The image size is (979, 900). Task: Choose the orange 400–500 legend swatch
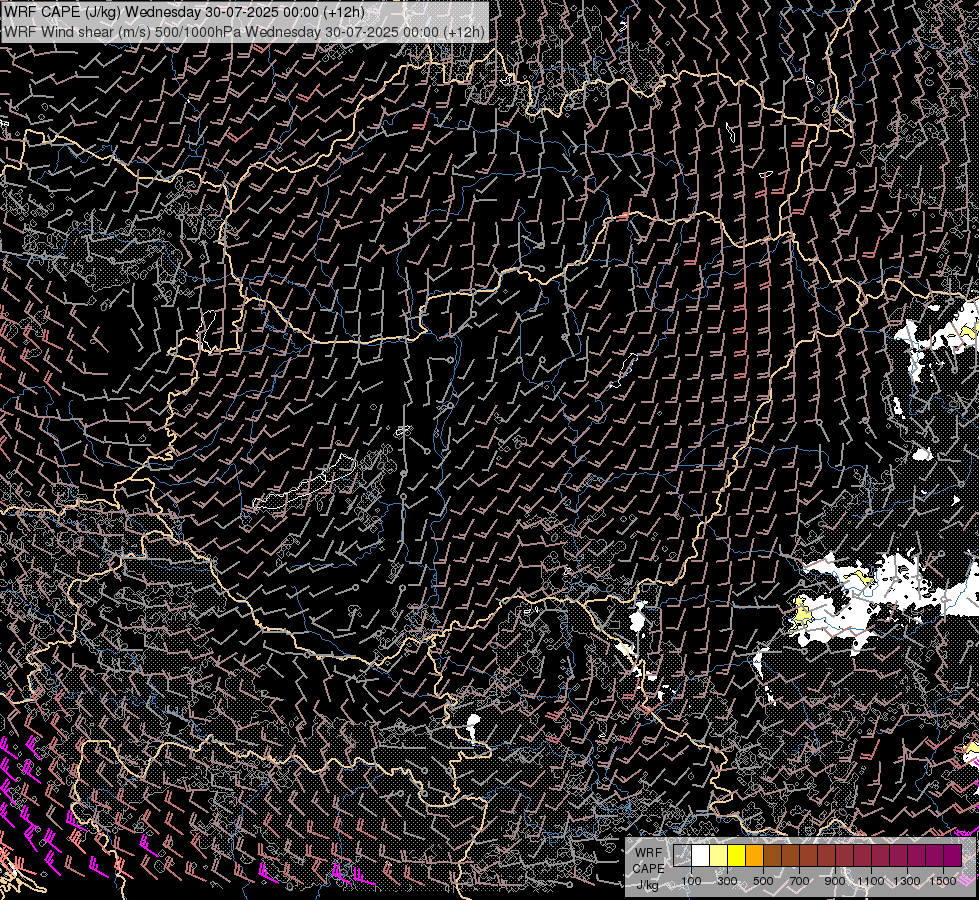(754, 856)
